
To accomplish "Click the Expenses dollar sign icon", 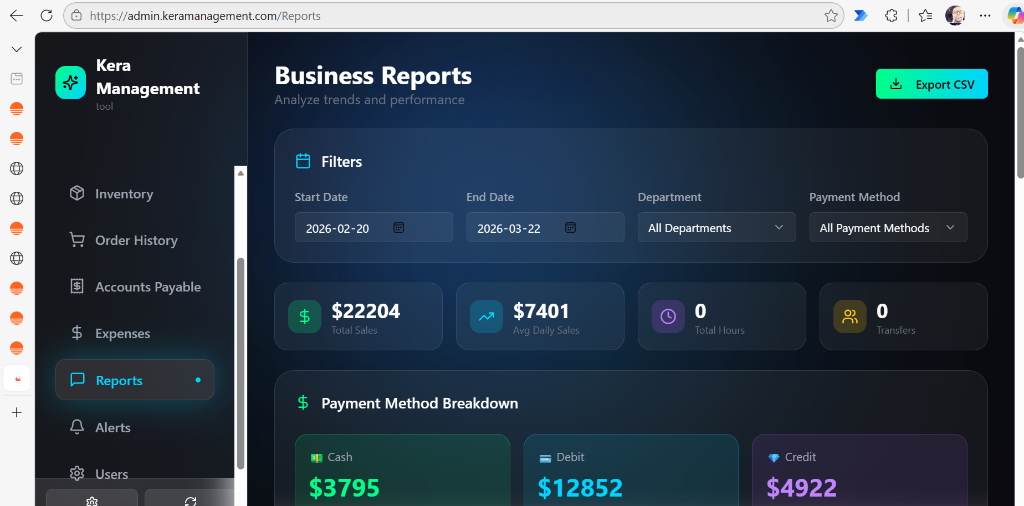I will (77, 333).
